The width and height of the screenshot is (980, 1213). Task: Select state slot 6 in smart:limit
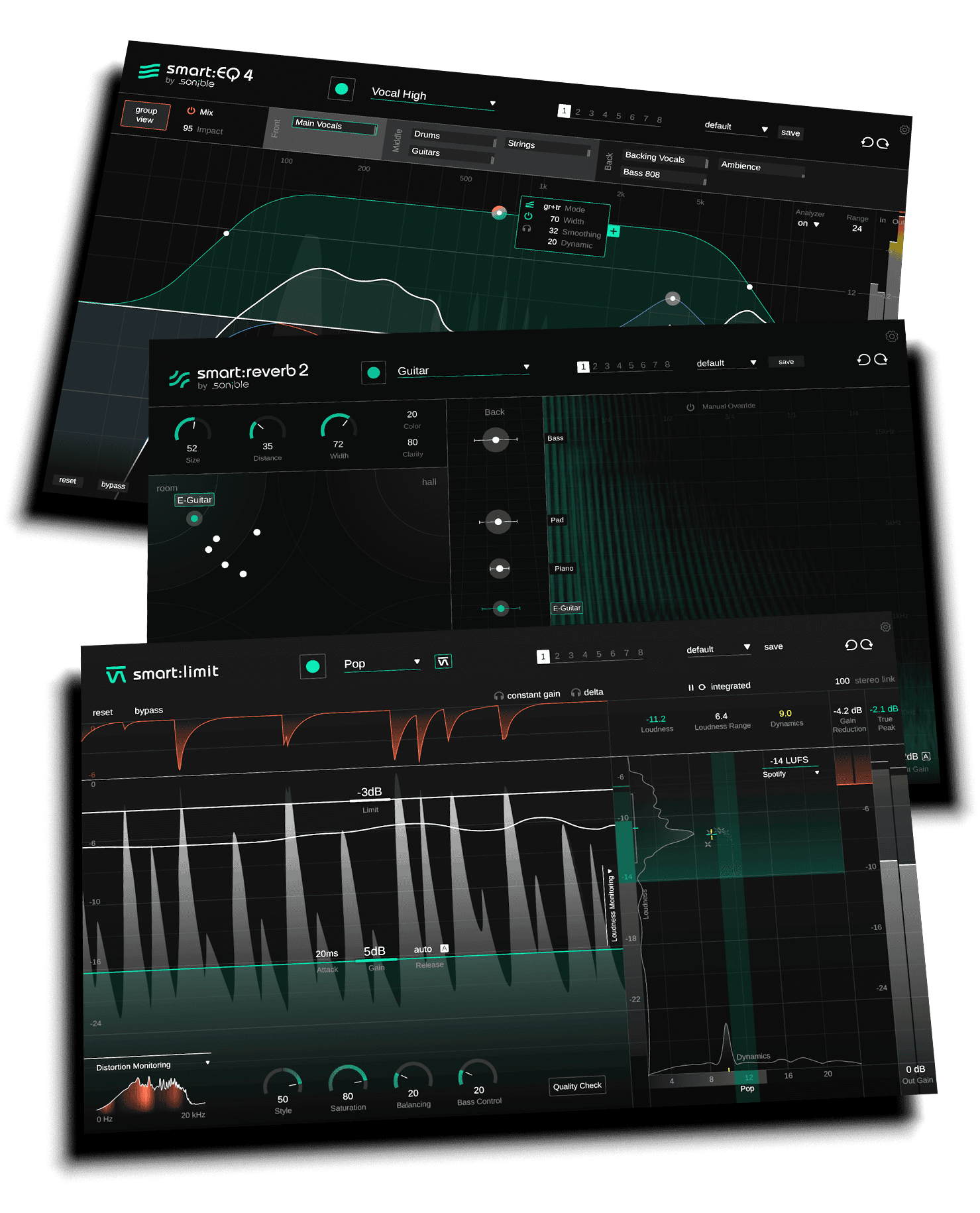(x=613, y=654)
